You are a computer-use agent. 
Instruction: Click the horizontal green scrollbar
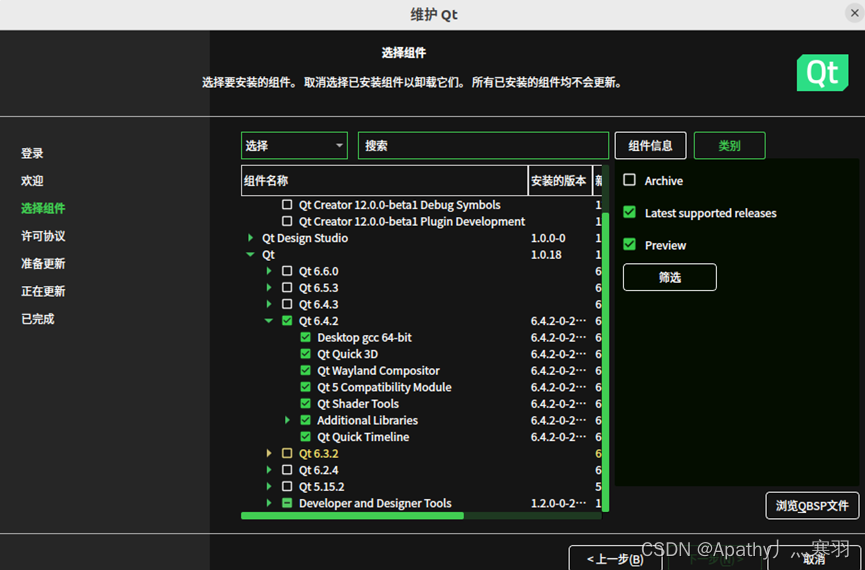(x=352, y=515)
